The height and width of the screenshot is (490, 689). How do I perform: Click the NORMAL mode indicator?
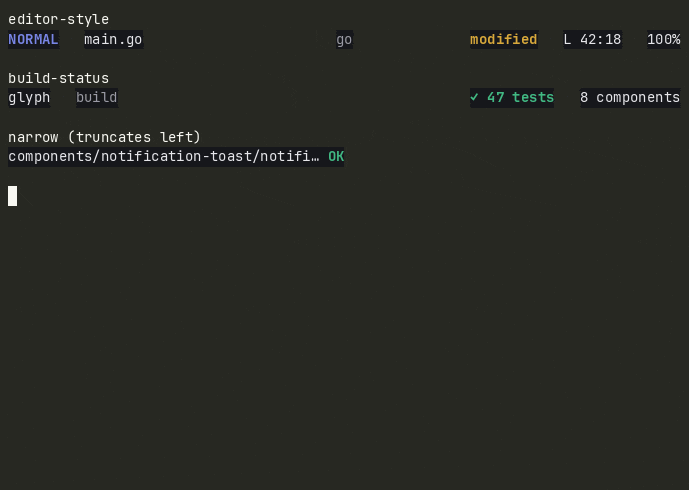tap(33, 40)
